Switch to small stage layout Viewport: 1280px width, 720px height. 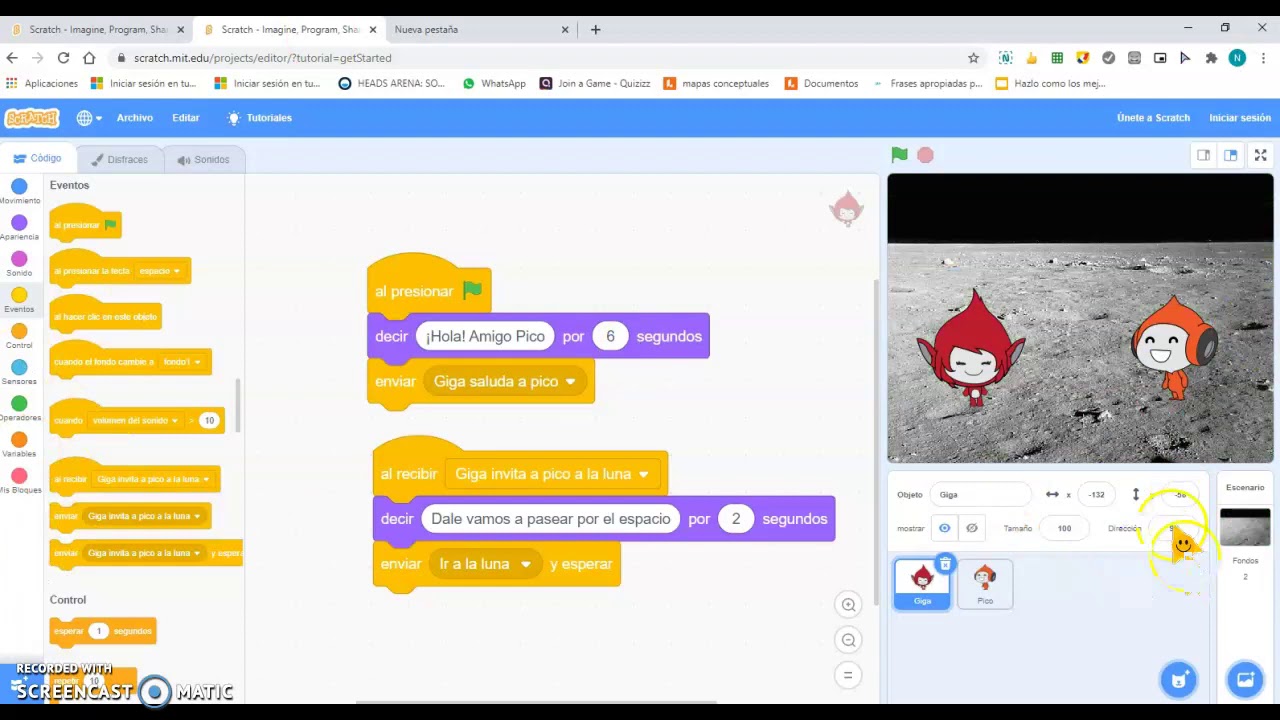1204,155
